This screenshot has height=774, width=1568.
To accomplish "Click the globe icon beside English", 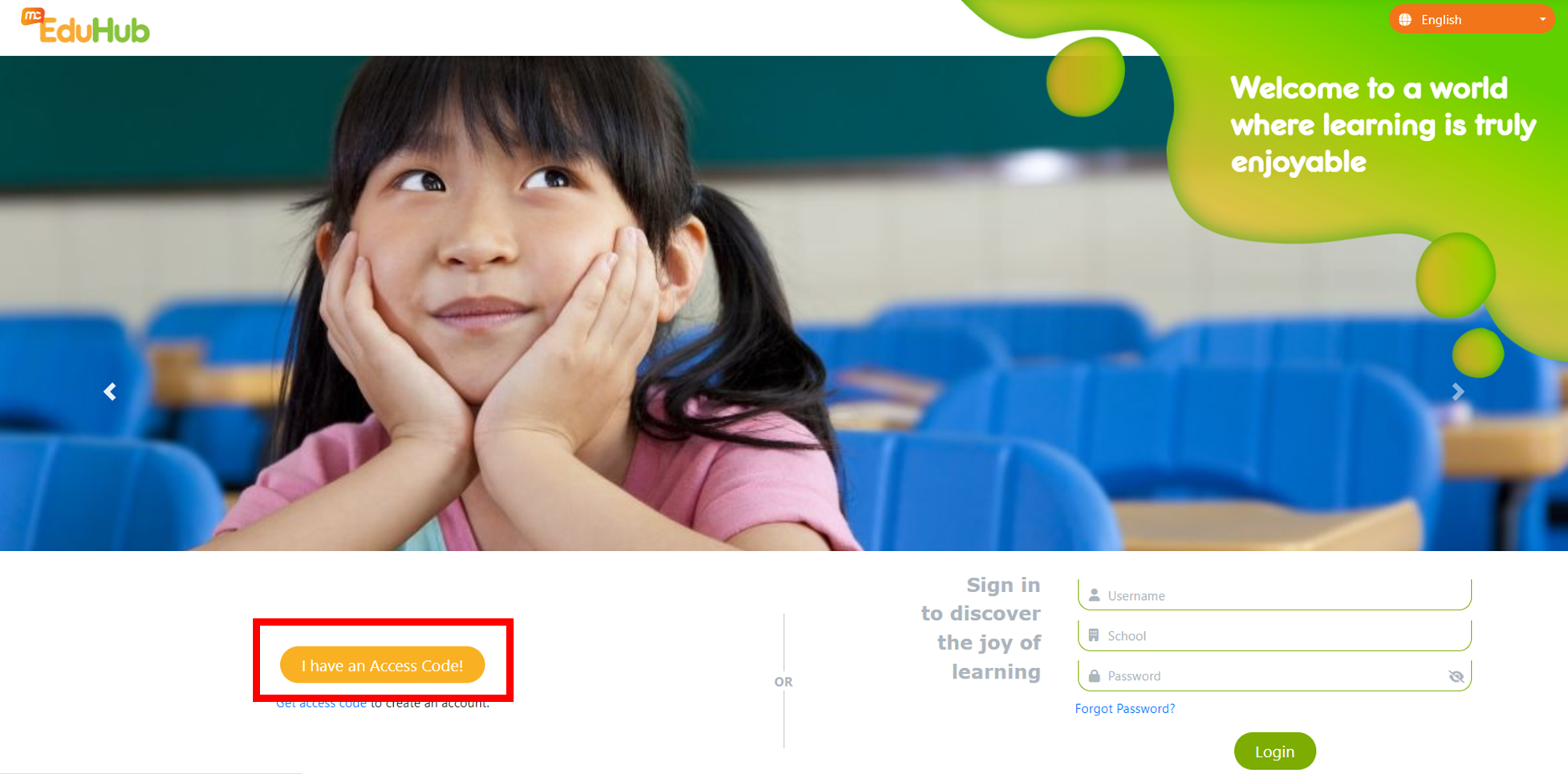I will point(1405,20).
